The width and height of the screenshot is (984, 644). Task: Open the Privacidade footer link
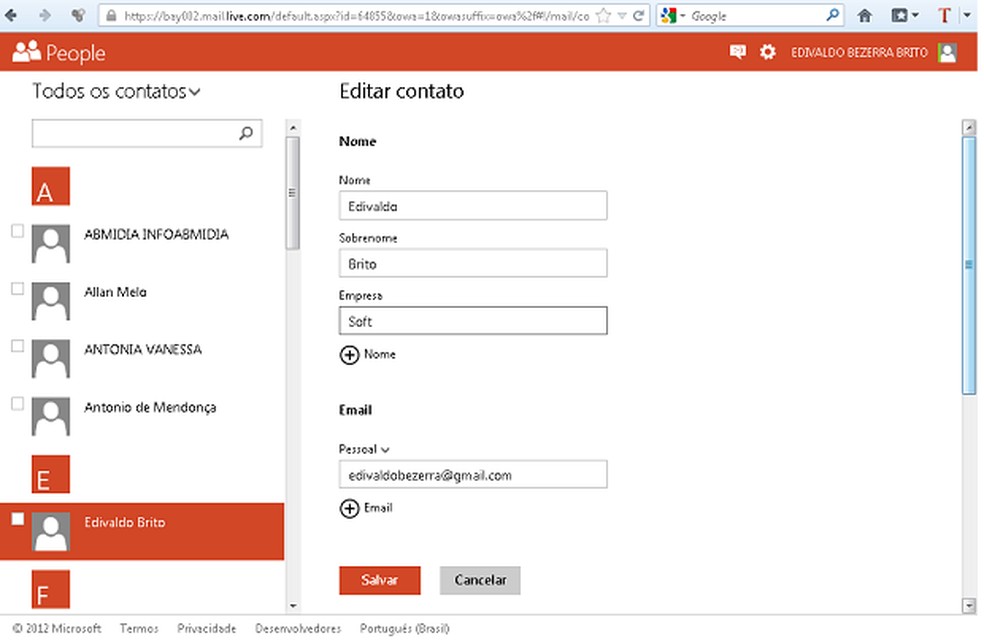tap(206, 628)
